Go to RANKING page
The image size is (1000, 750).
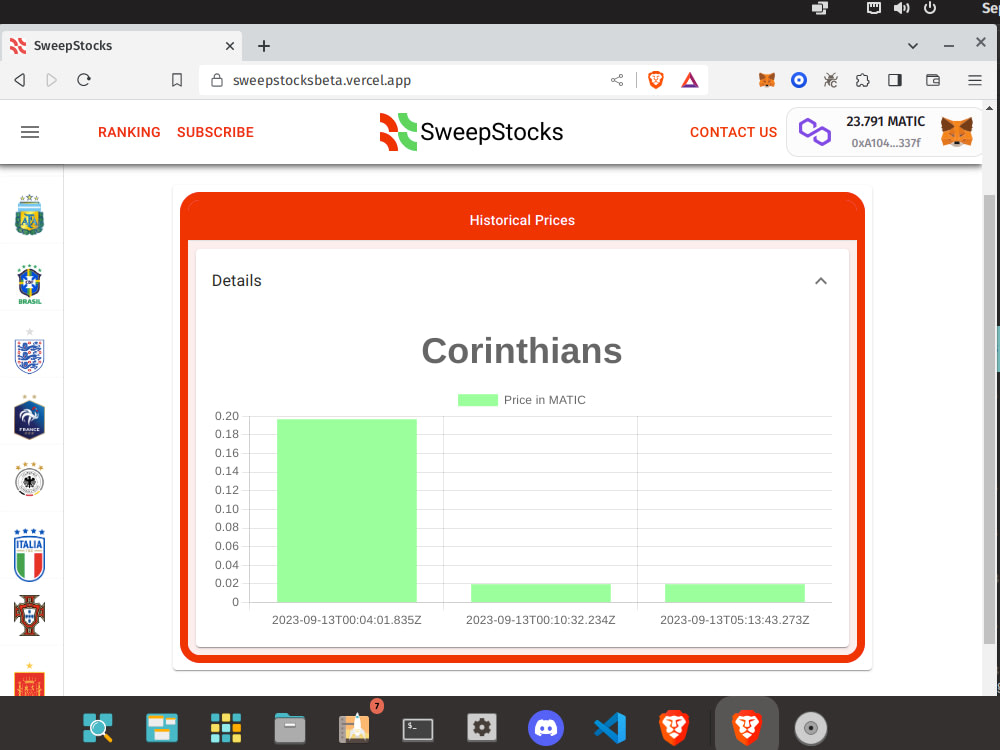click(x=129, y=132)
